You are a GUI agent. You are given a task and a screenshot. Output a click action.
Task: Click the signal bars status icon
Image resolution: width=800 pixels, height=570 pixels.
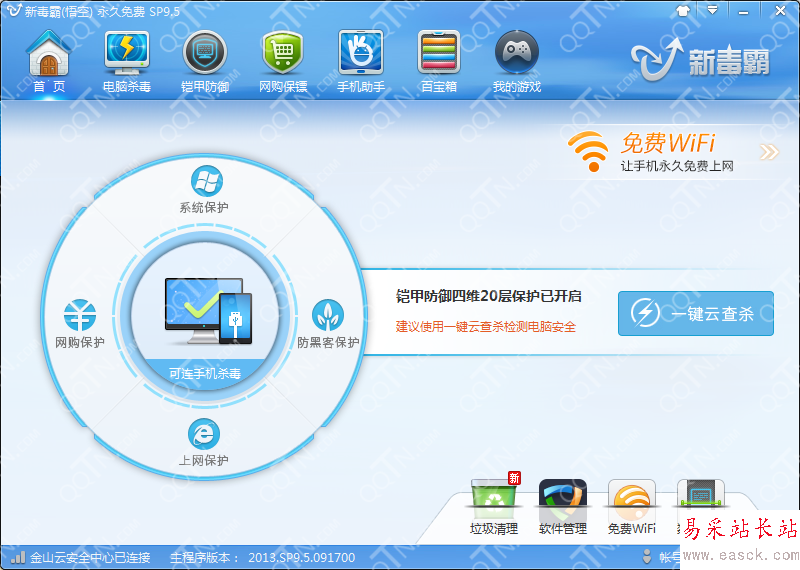18,556
